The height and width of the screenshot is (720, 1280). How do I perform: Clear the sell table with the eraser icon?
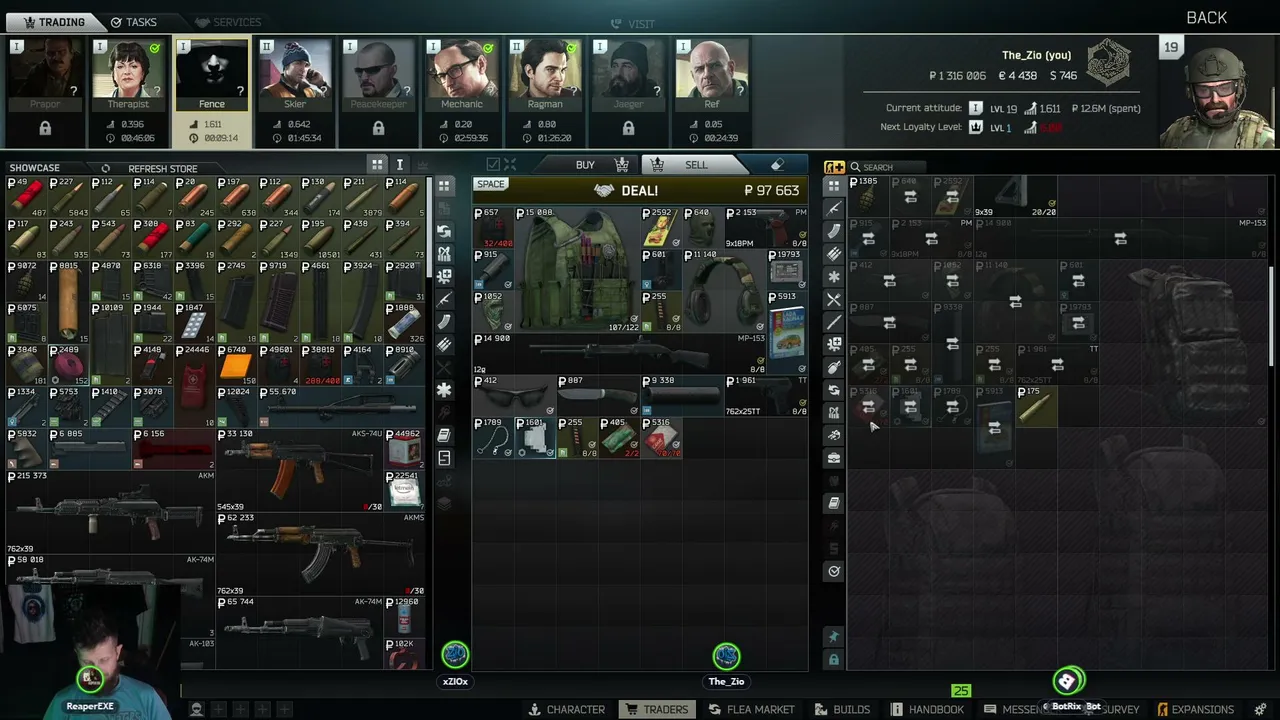tap(777, 165)
